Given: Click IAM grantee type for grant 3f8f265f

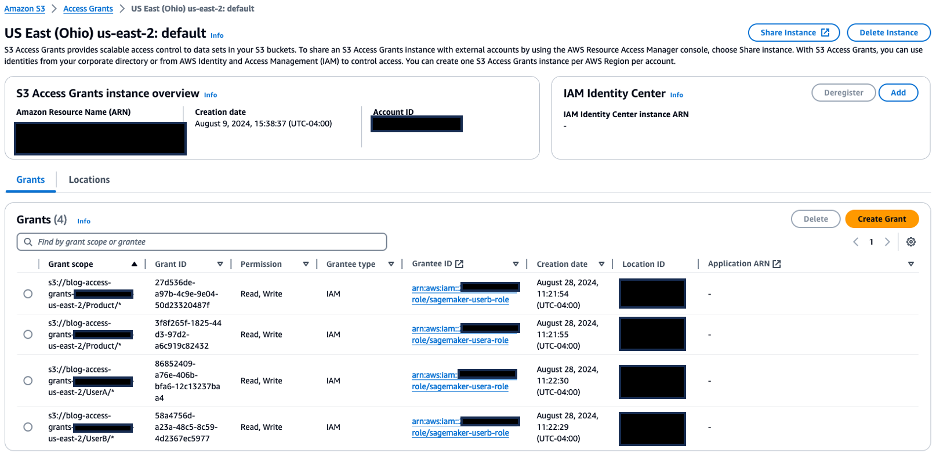Looking at the screenshot, I should click(333, 334).
